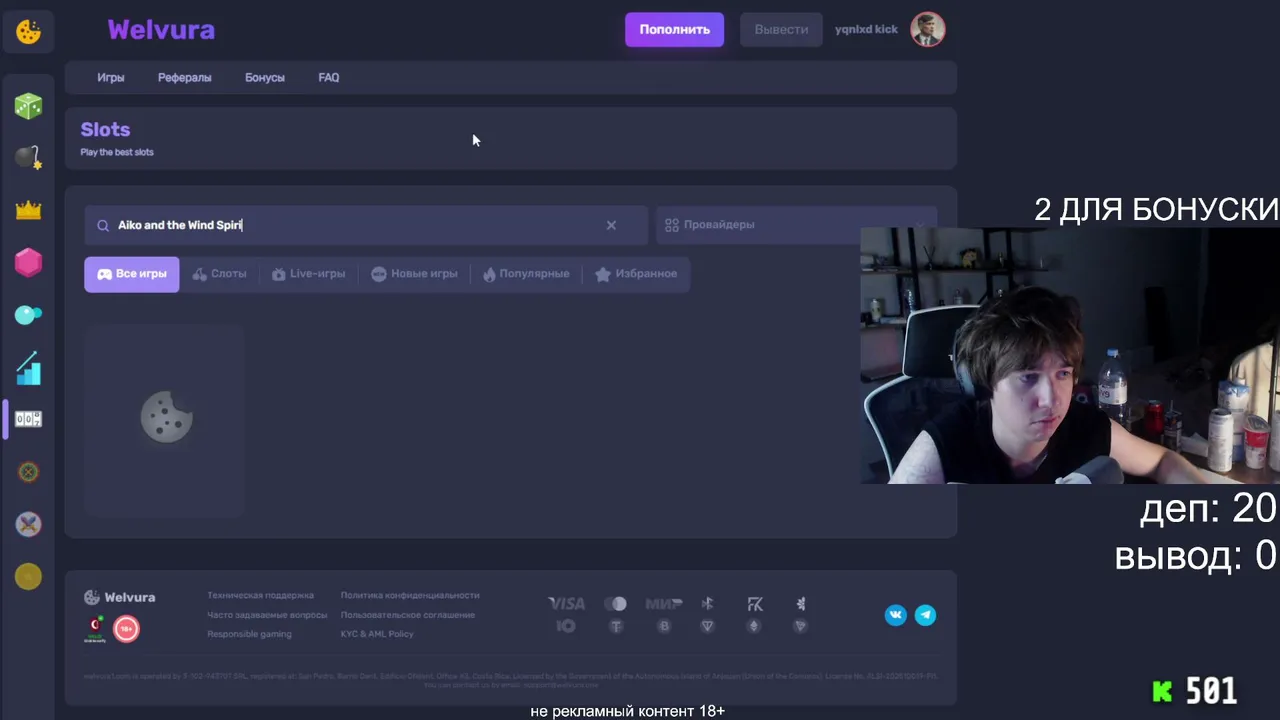Click the Tether payment icon in footer
Image resolution: width=1280 pixels, height=720 pixels.
click(616, 626)
